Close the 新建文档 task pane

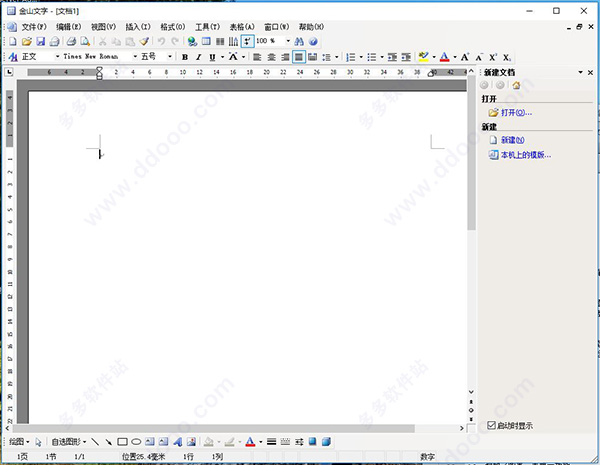tap(590, 72)
